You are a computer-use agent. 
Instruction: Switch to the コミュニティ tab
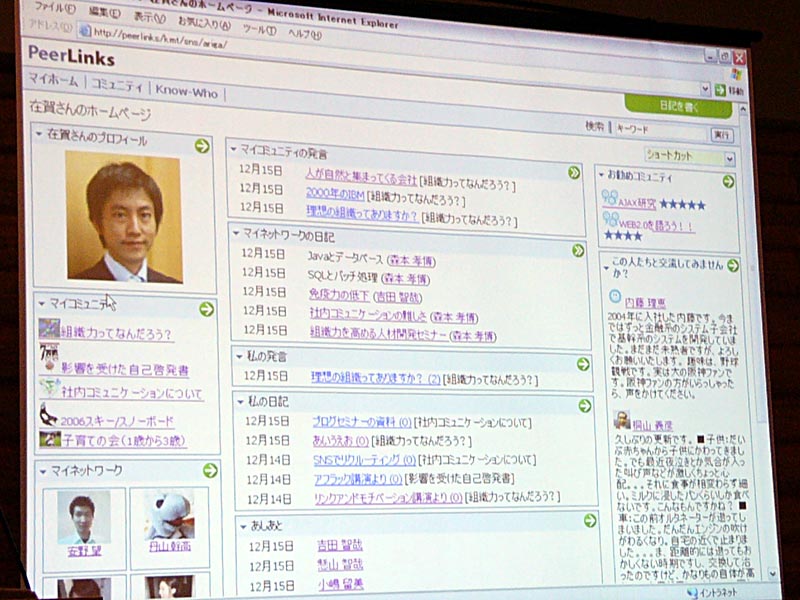[117, 85]
